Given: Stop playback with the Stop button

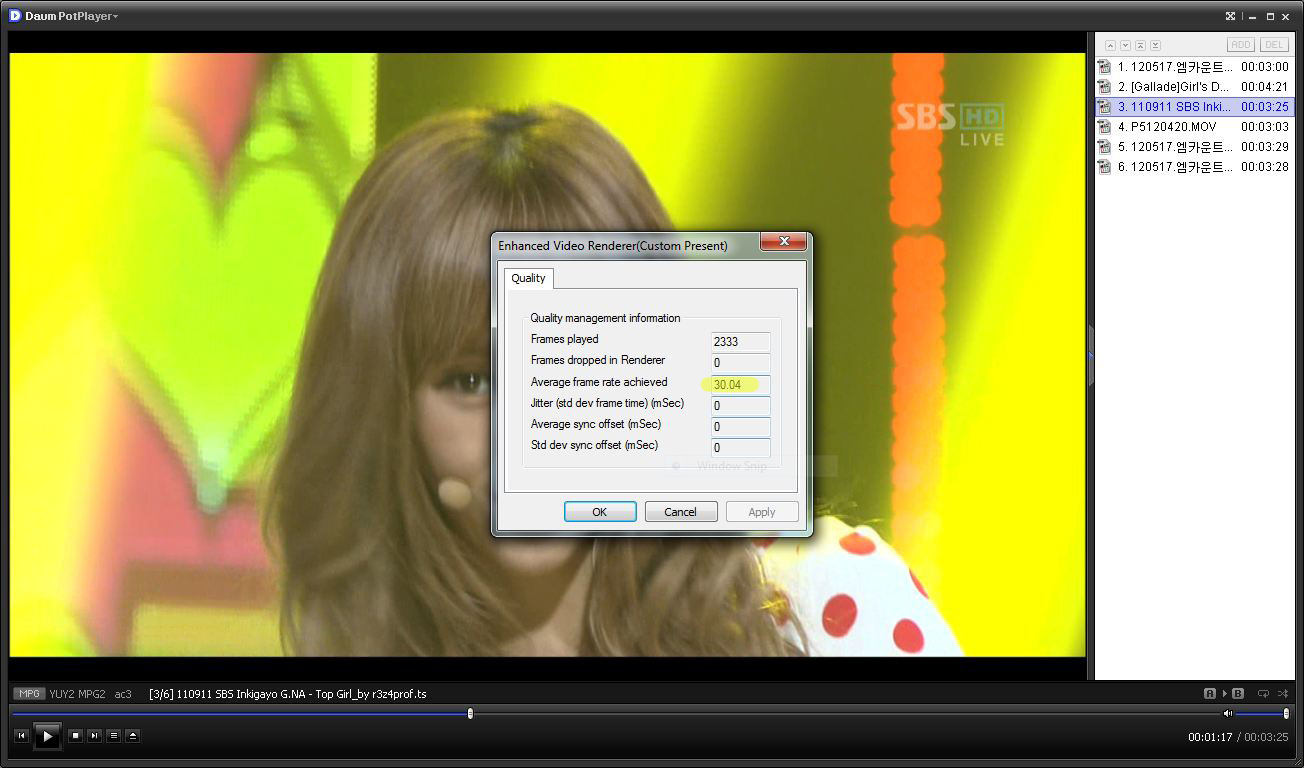Looking at the screenshot, I should pyautogui.click(x=75, y=736).
